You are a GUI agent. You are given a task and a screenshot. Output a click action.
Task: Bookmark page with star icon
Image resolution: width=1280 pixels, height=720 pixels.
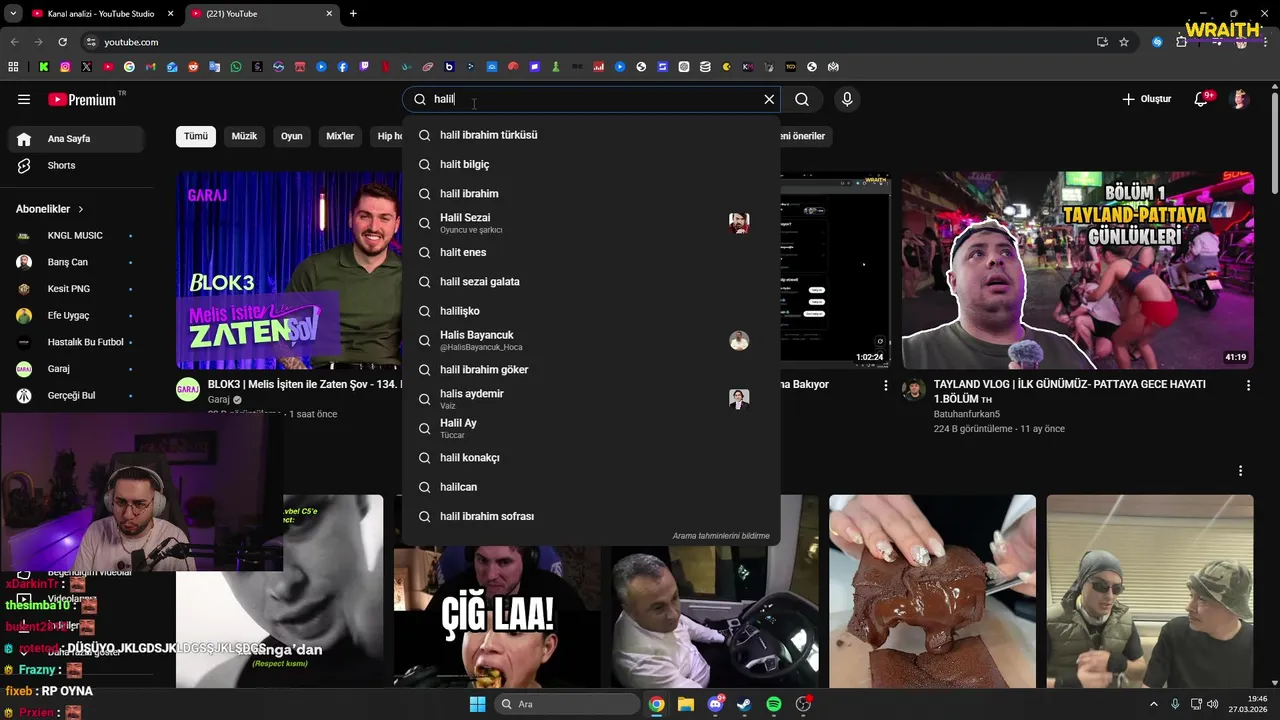[1124, 42]
